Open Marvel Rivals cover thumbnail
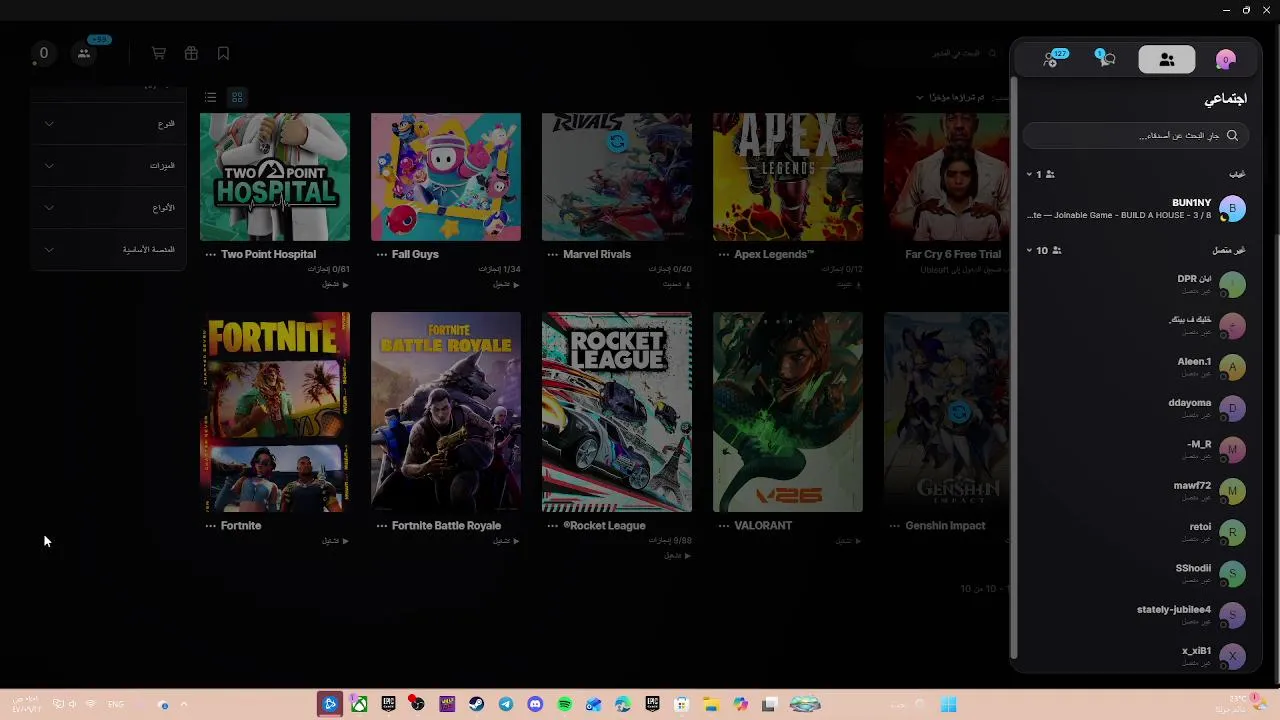This screenshot has width=1280, height=720. 617,177
